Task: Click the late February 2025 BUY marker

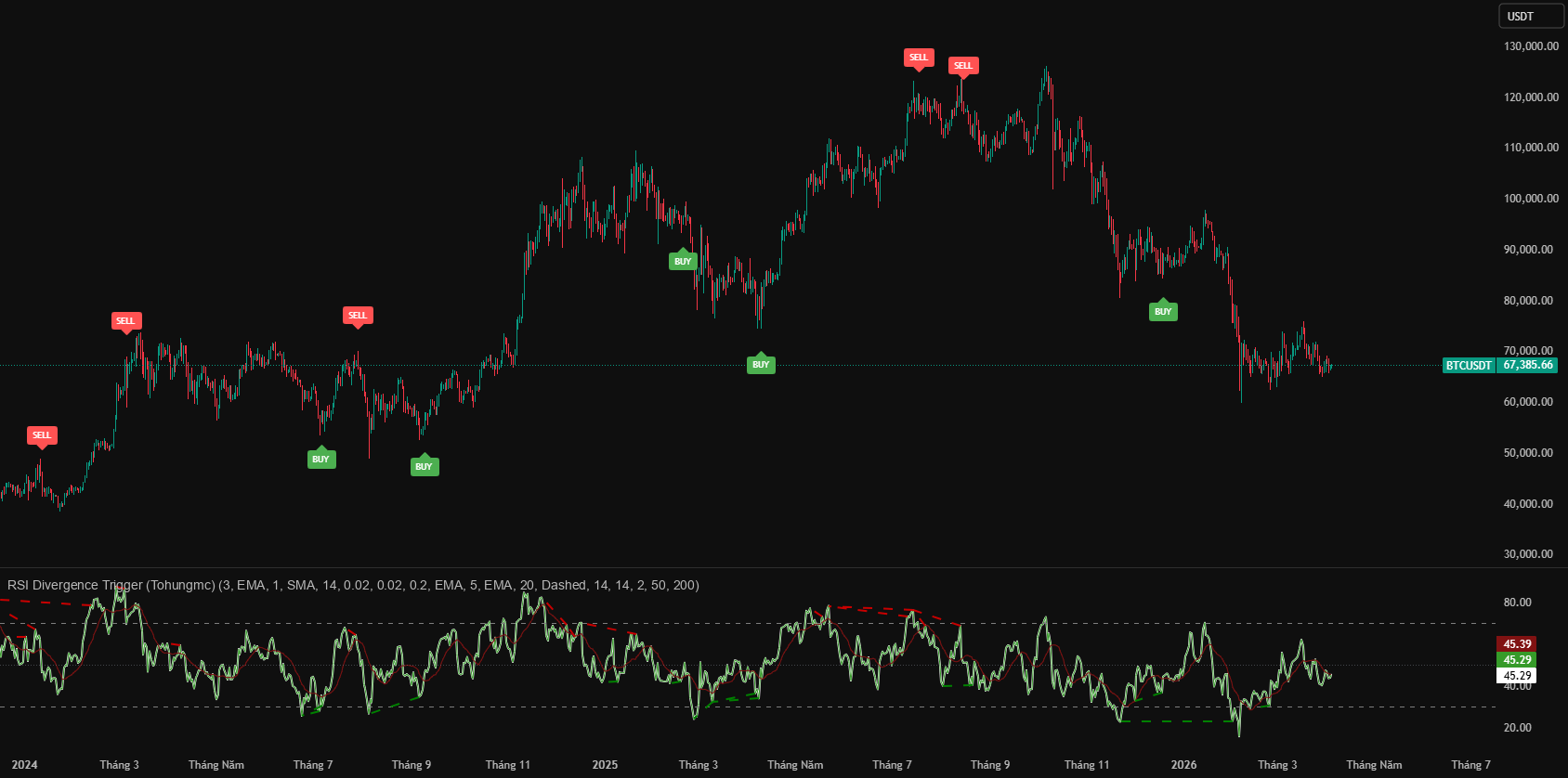Action: click(683, 261)
